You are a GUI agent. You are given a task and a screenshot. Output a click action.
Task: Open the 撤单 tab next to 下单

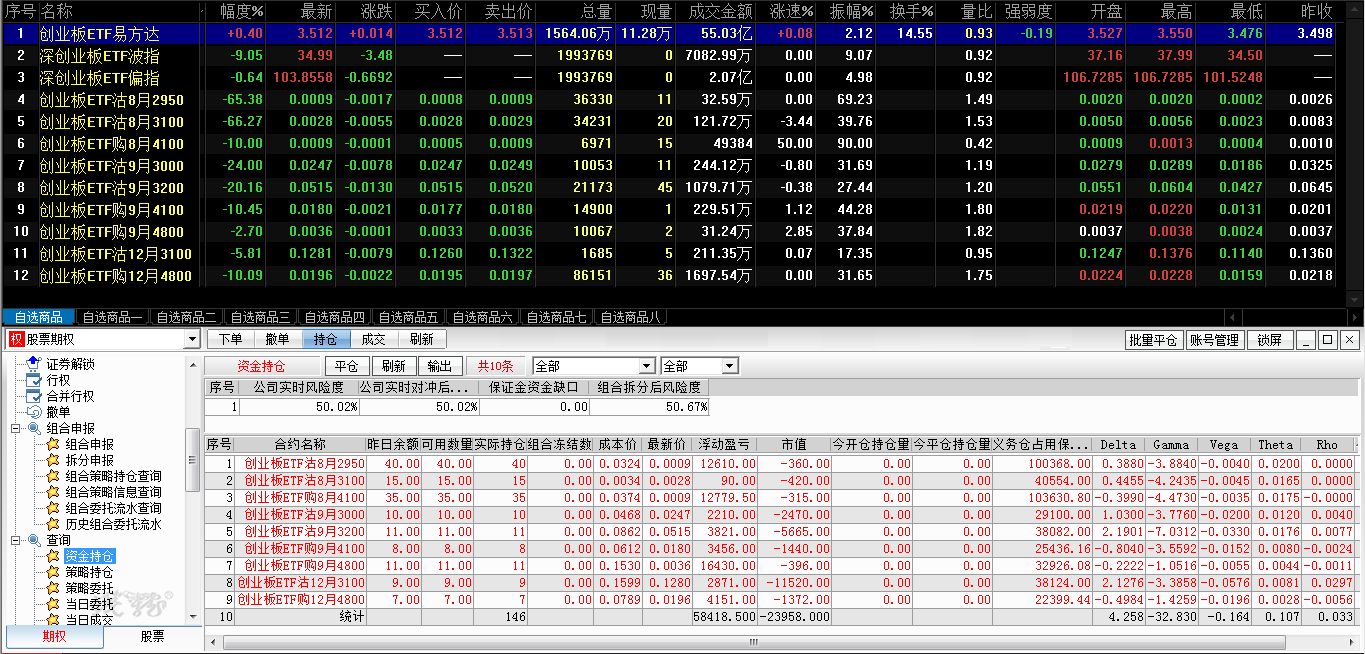pyautogui.click(x=277, y=340)
